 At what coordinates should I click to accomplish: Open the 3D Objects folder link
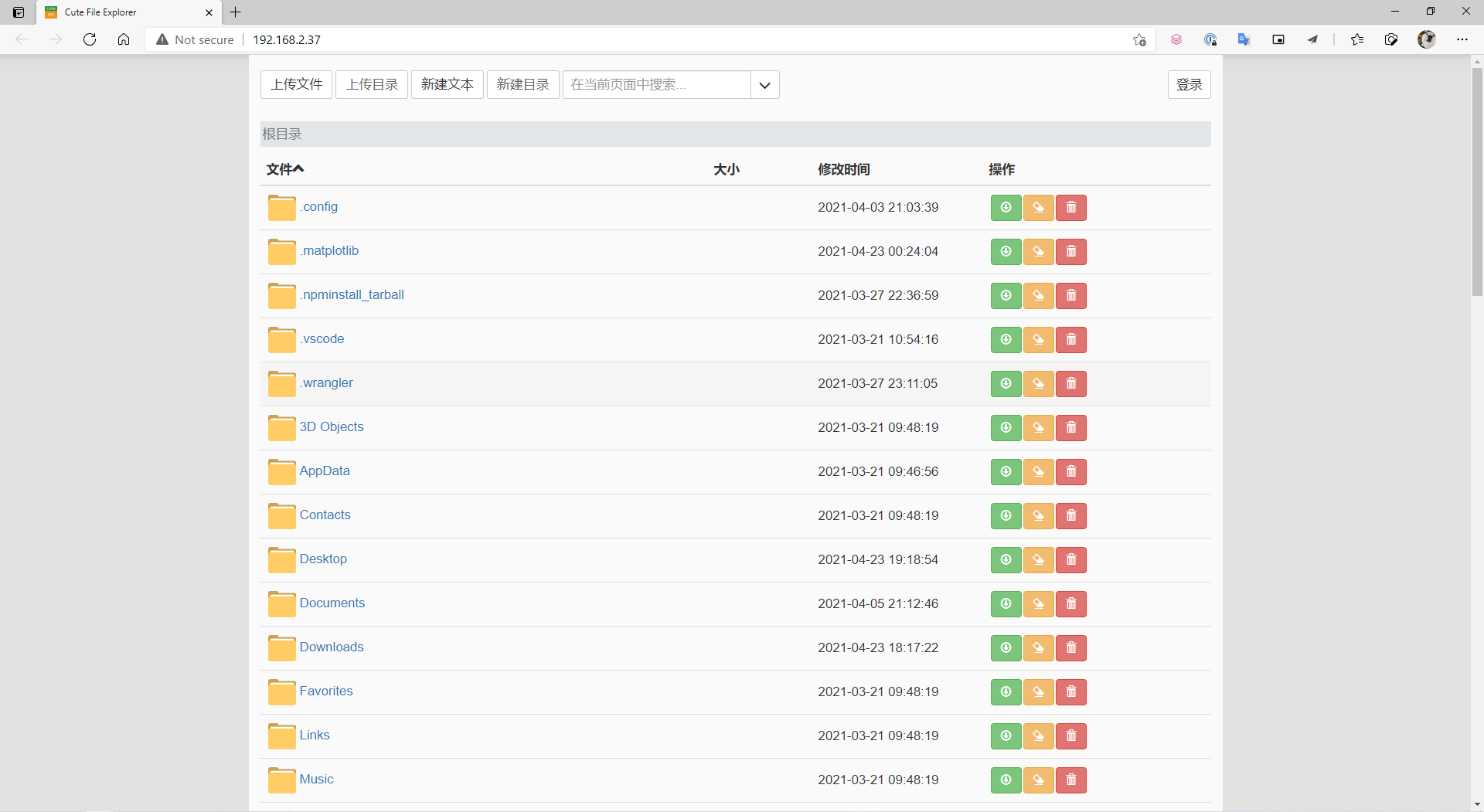(x=332, y=427)
